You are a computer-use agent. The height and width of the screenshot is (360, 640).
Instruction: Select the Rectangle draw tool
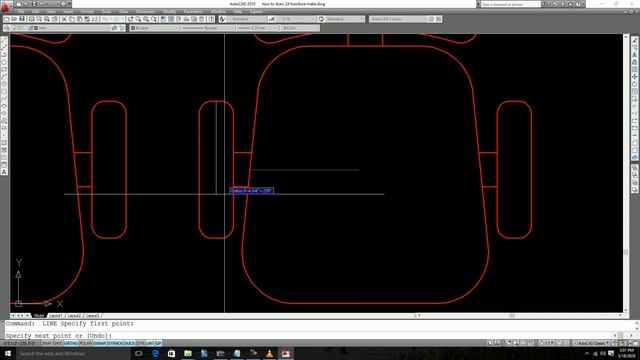pos(4,69)
